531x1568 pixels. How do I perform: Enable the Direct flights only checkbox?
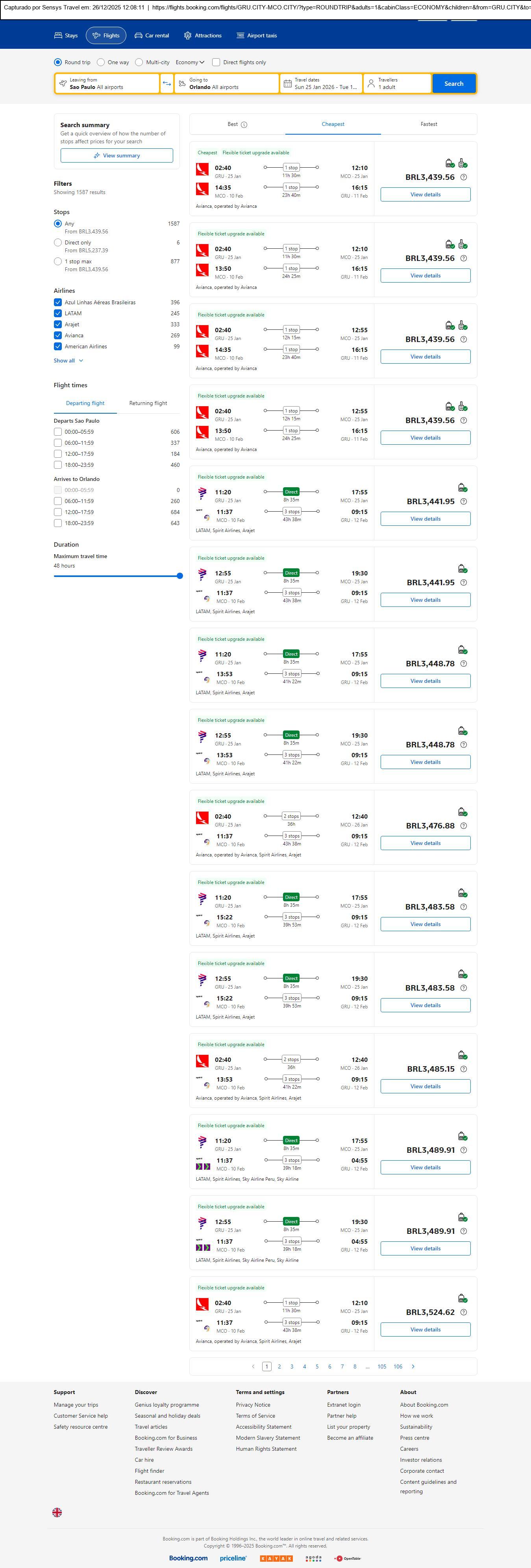216,62
